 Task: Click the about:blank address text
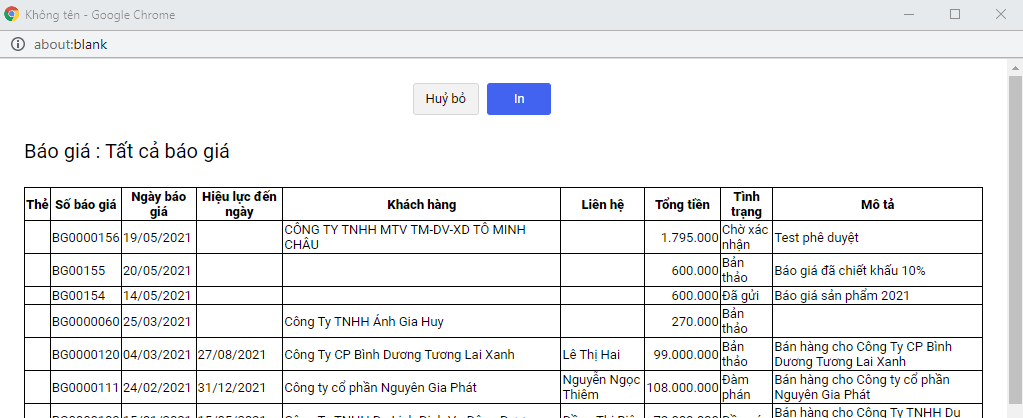pyautogui.click(x=70, y=44)
